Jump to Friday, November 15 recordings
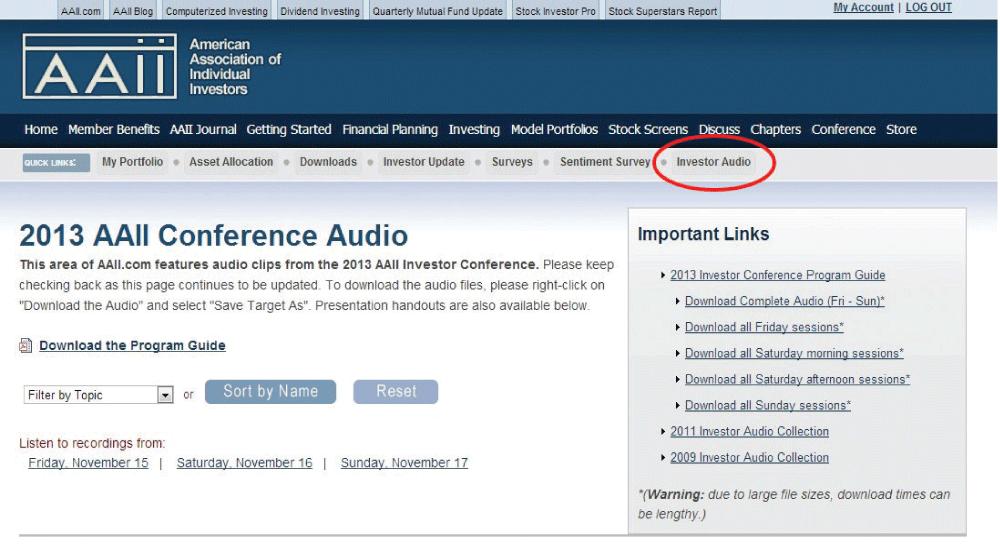The image size is (1000, 548). pos(88,463)
